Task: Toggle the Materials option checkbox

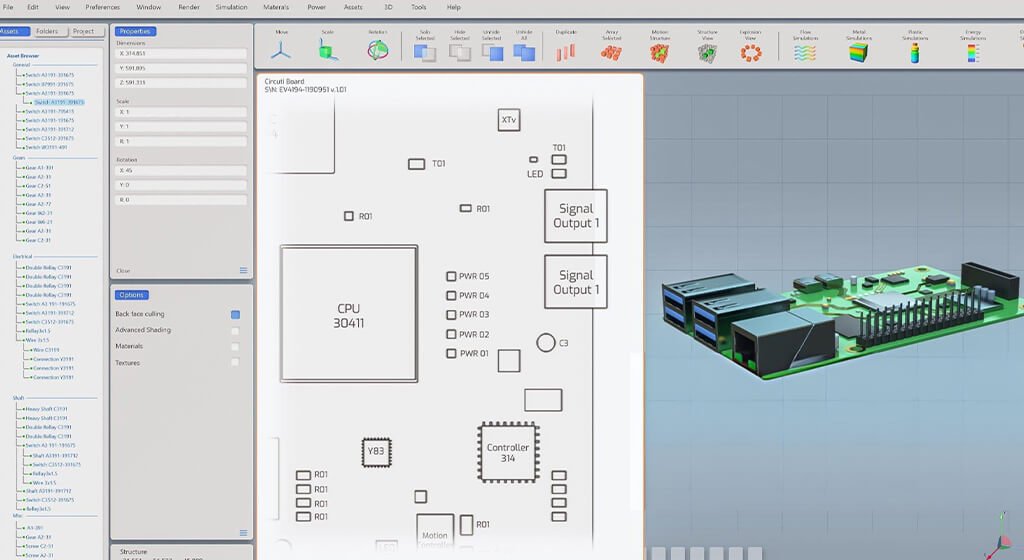Action: point(235,347)
